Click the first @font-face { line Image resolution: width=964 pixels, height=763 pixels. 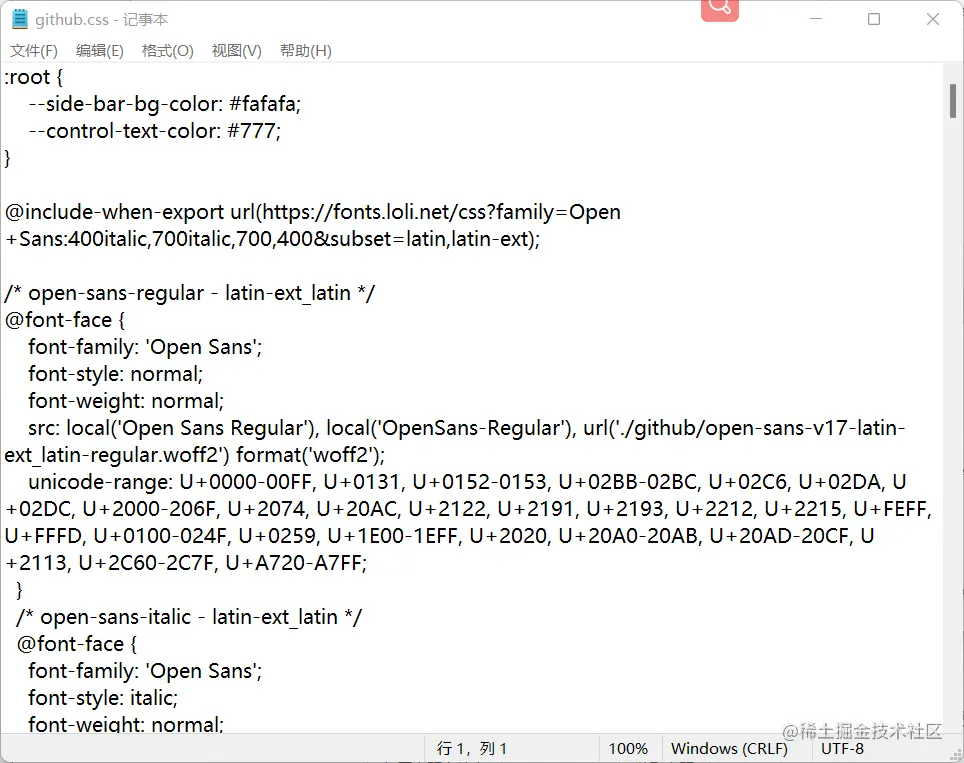coord(65,320)
